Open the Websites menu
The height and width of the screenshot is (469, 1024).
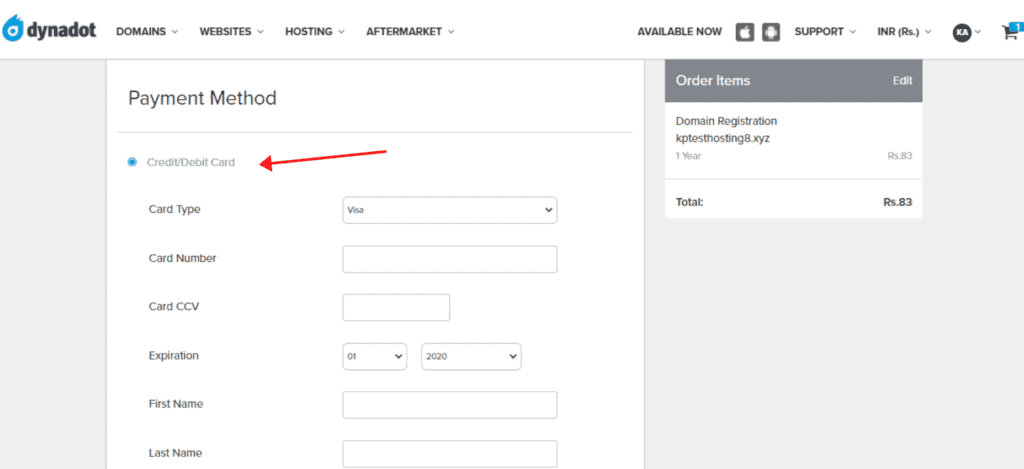pos(231,32)
